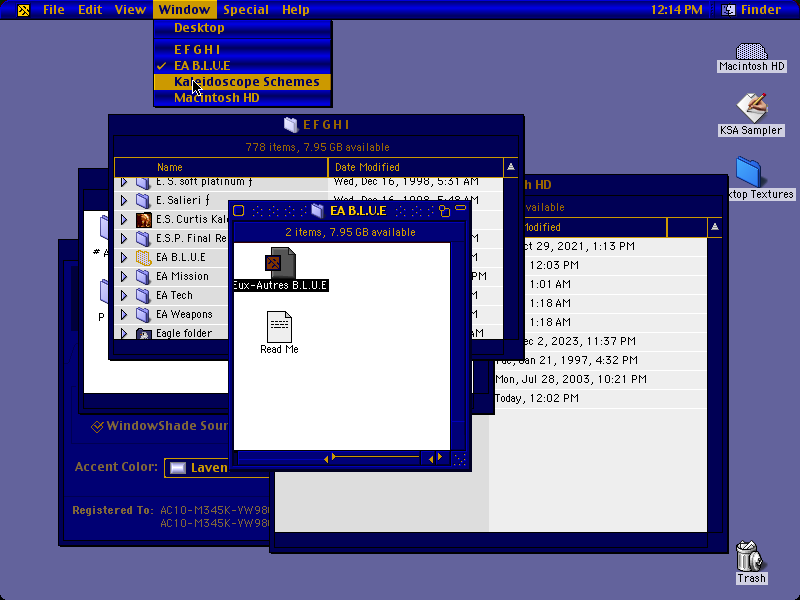This screenshot has height=600, width=800.
Task: Click Modified column header in Macintosh HD window
Action: click(594, 227)
